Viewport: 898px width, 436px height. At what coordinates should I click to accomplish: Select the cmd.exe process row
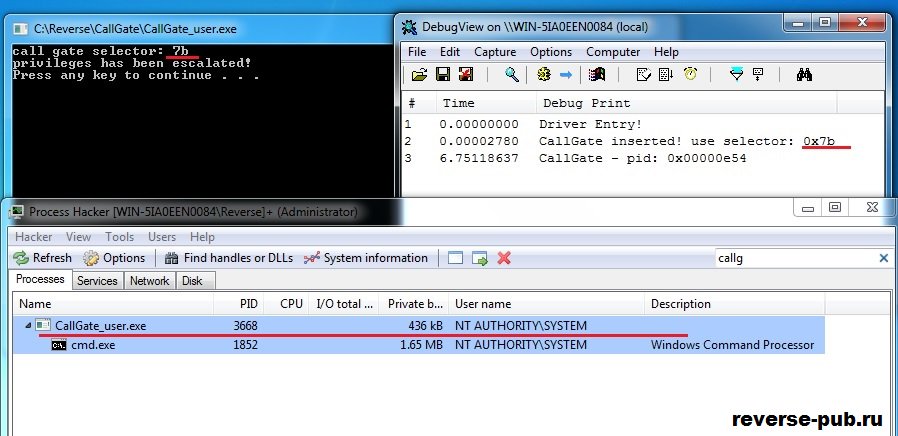click(x=419, y=345)
